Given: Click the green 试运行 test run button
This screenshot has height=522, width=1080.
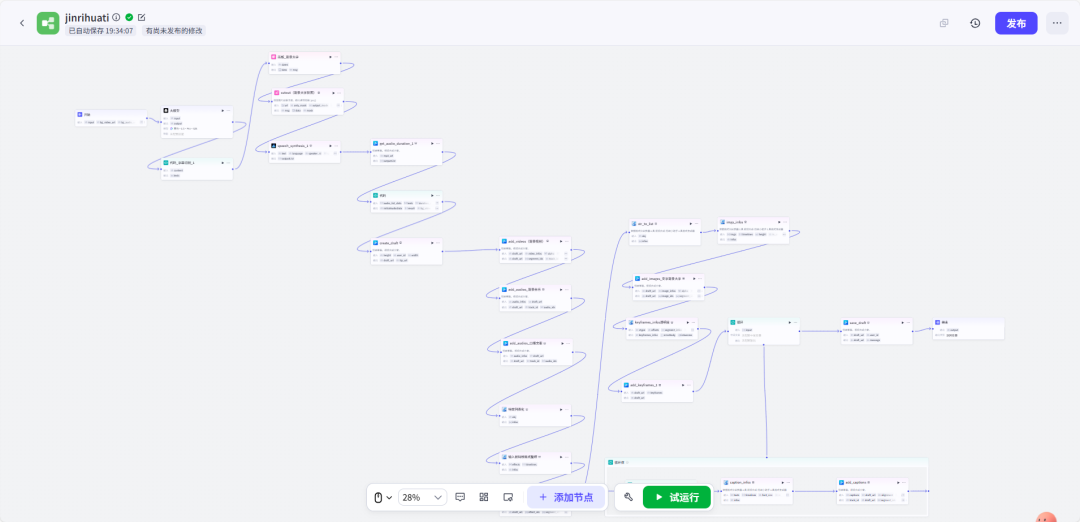Looking at the screenshot, I should tap(676, 497).
